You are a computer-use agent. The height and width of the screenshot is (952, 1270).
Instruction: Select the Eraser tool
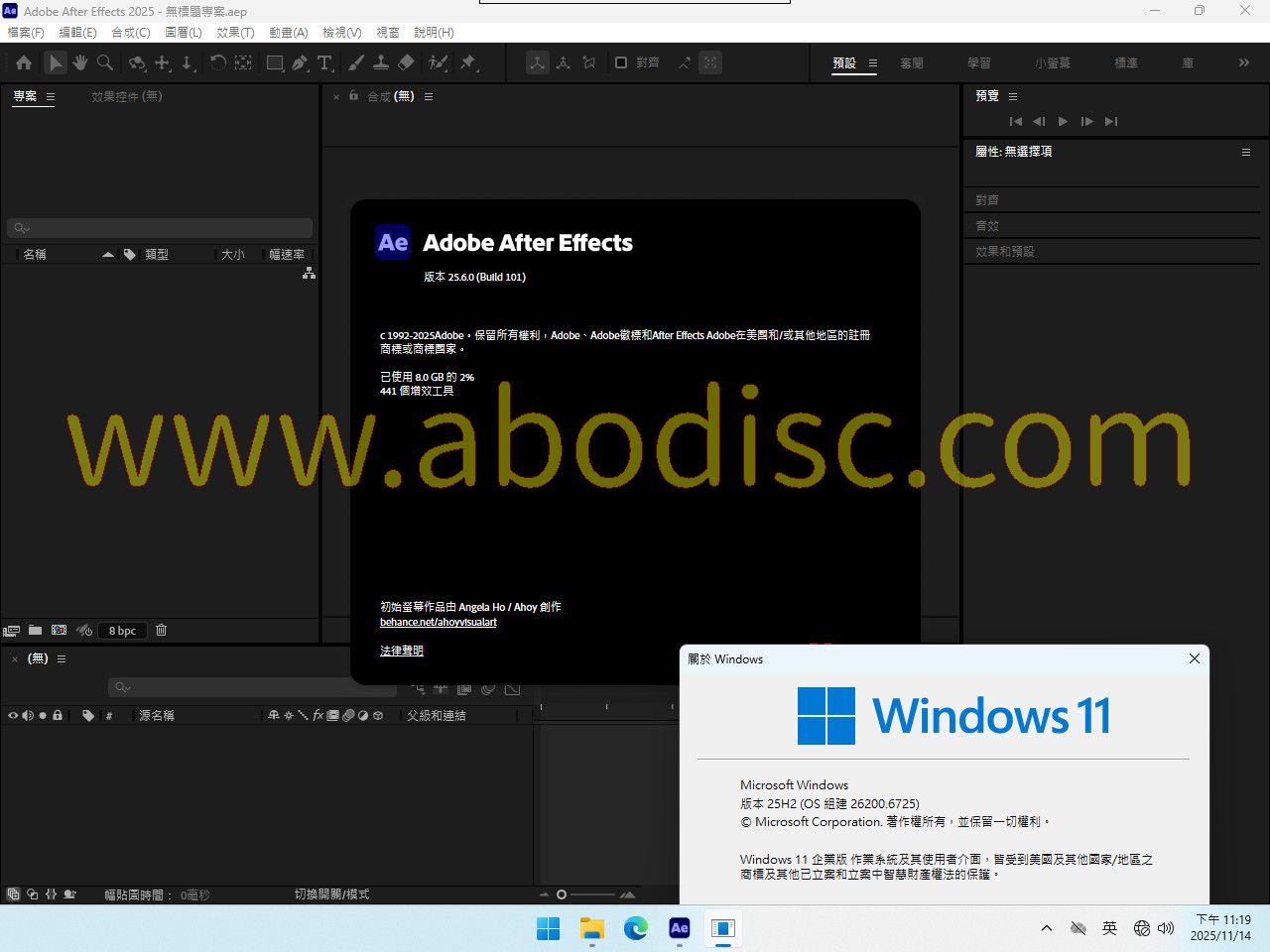(406, 63)
